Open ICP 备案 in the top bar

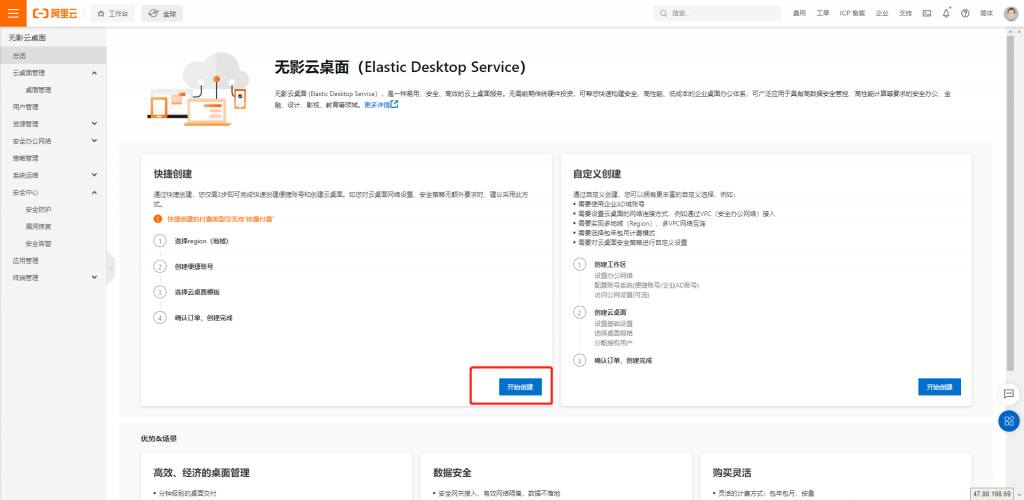tap(852, 13)
